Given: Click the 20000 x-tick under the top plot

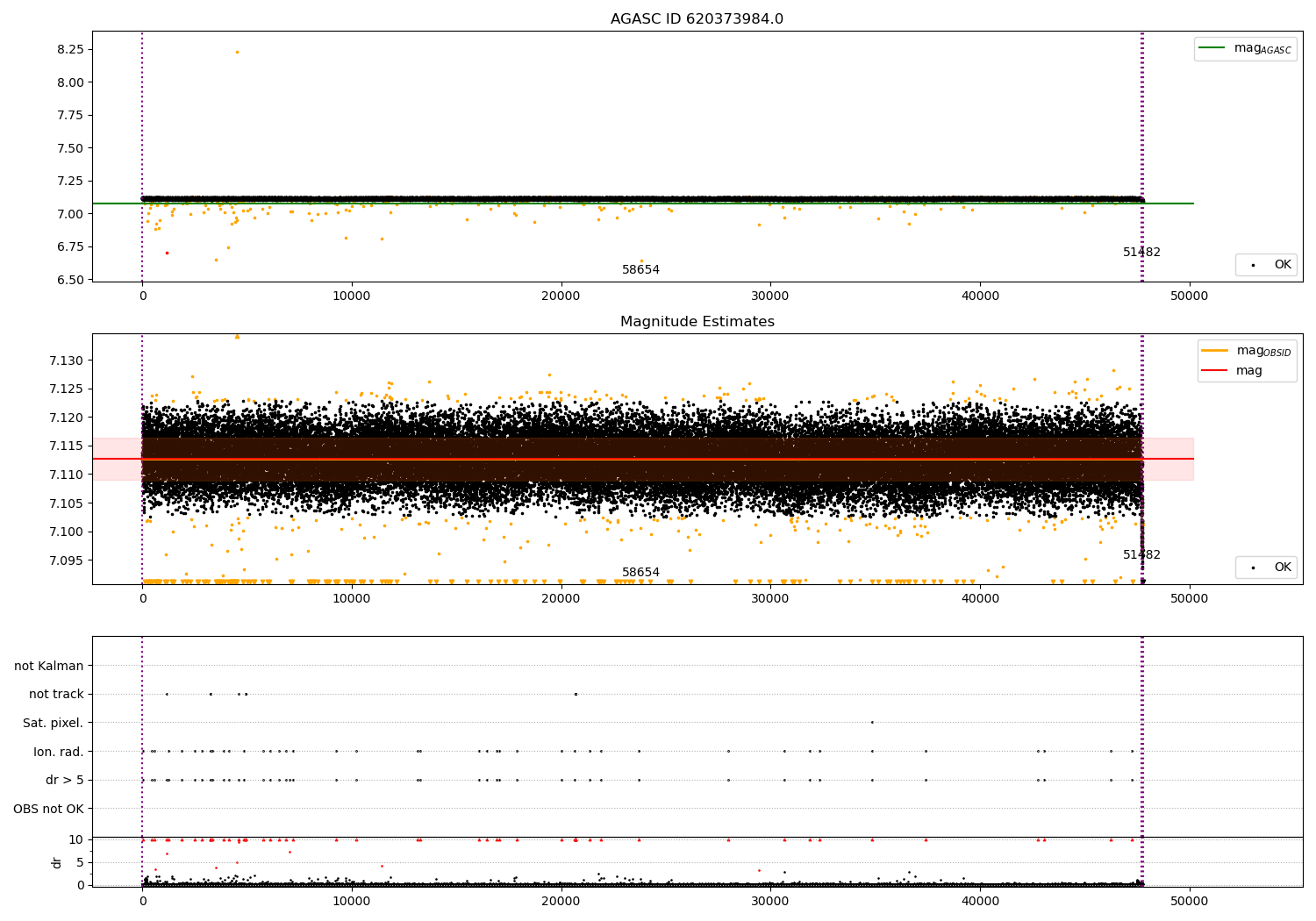Looking at the screenshot, I should tap(561, 296).
